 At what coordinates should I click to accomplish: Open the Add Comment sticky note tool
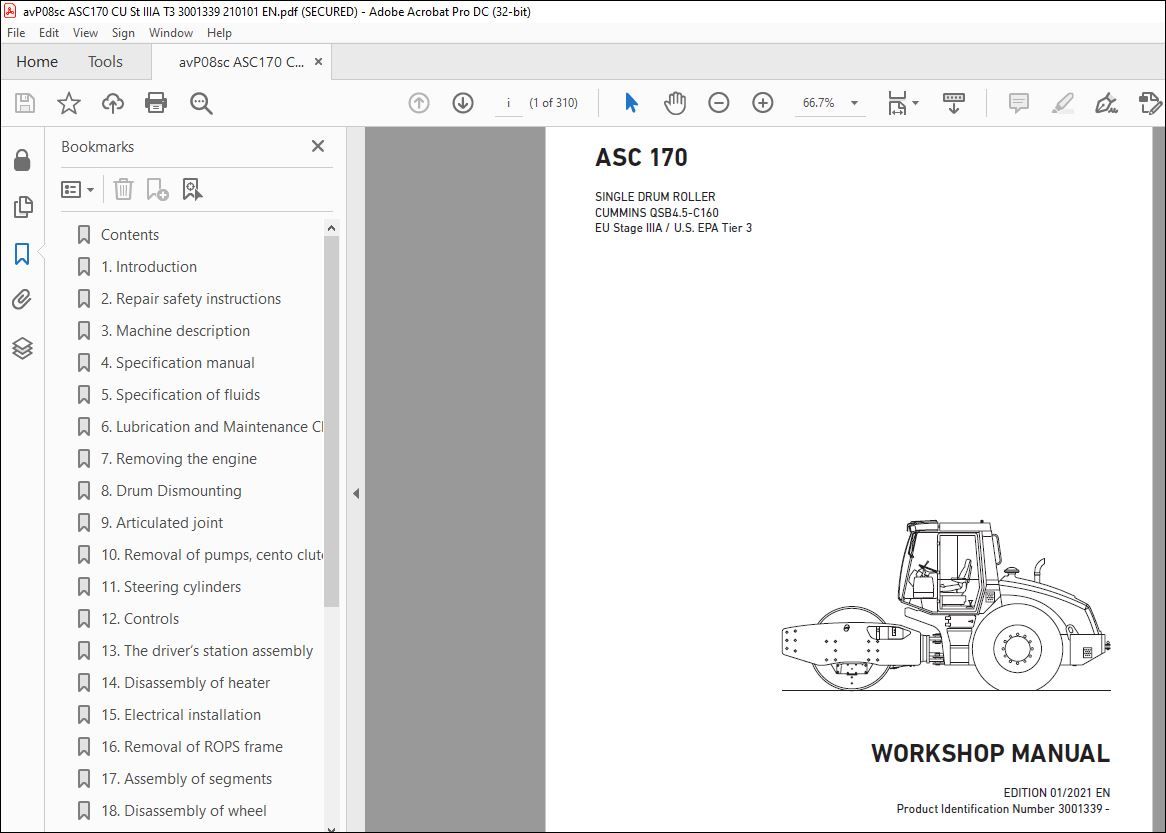coord(1018,102)
